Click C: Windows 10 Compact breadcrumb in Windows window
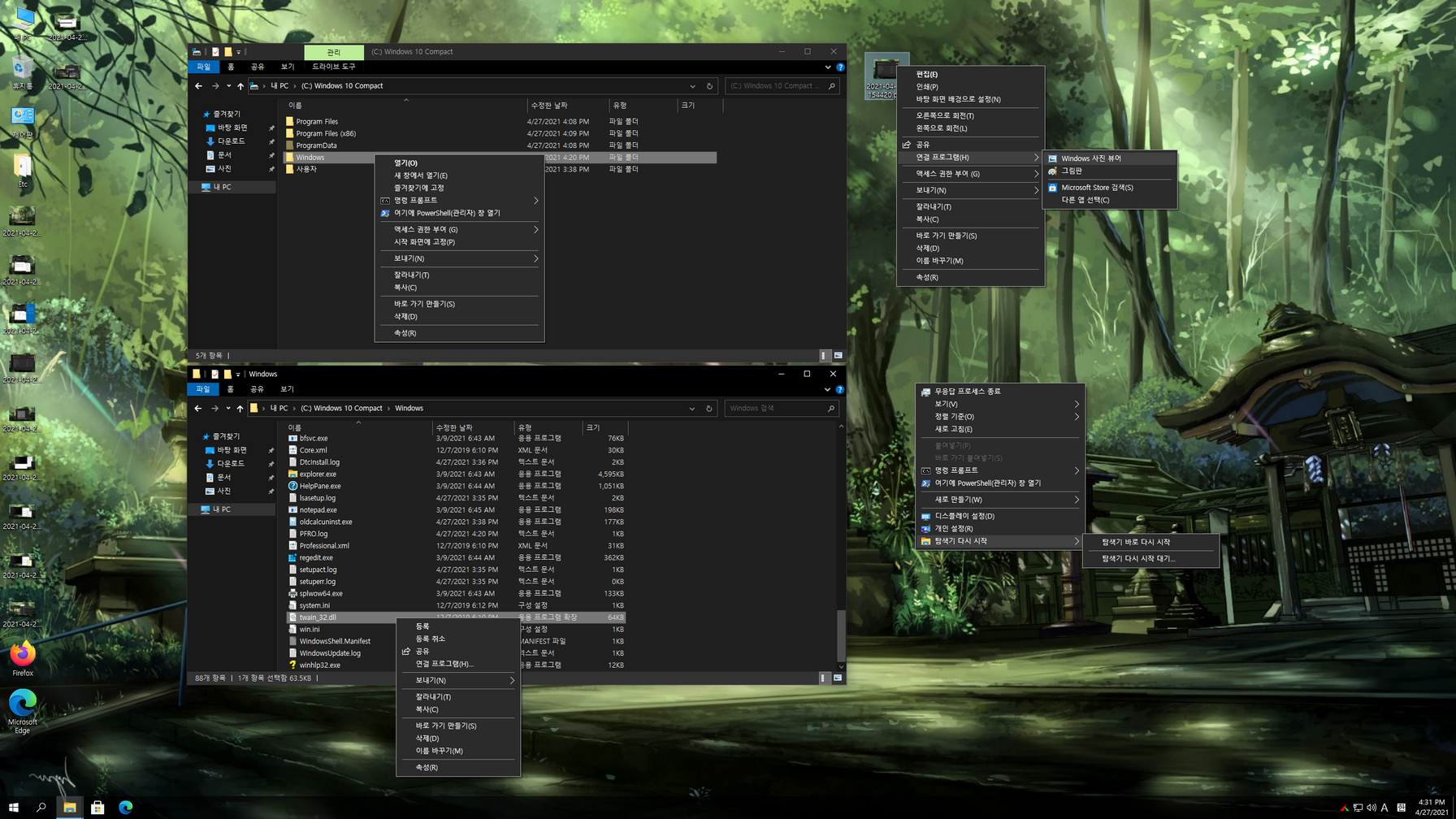Image resolution: width=1456 pixels, height=819 pixels. click(341, 409)
